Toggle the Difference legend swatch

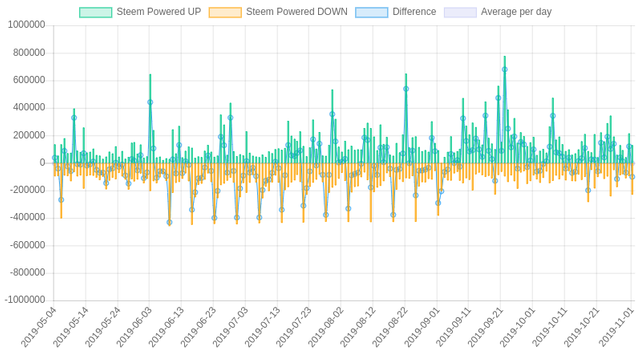(371, 12)
